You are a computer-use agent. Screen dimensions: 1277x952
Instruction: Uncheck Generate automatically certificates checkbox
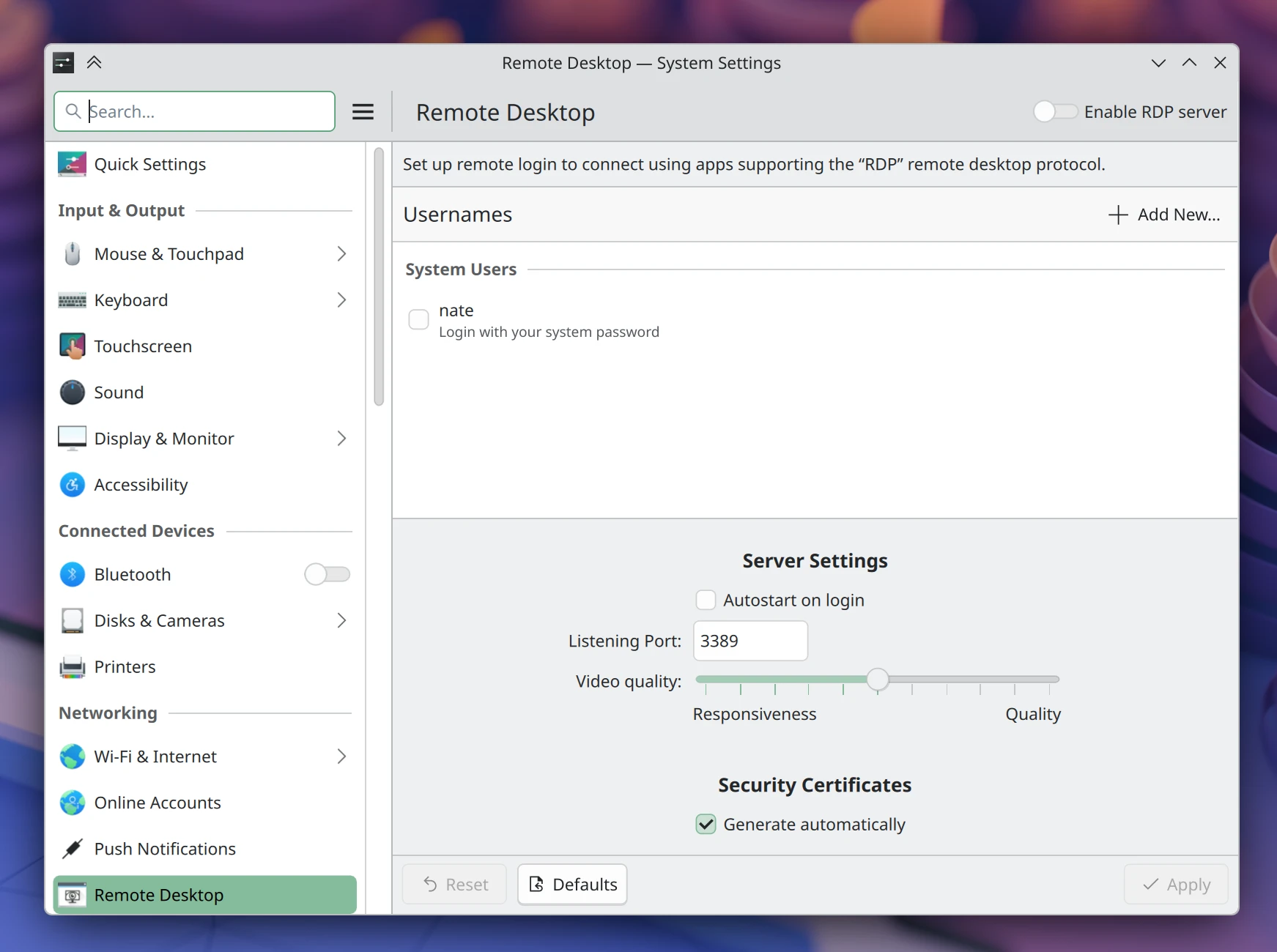[x=706, y=825]
